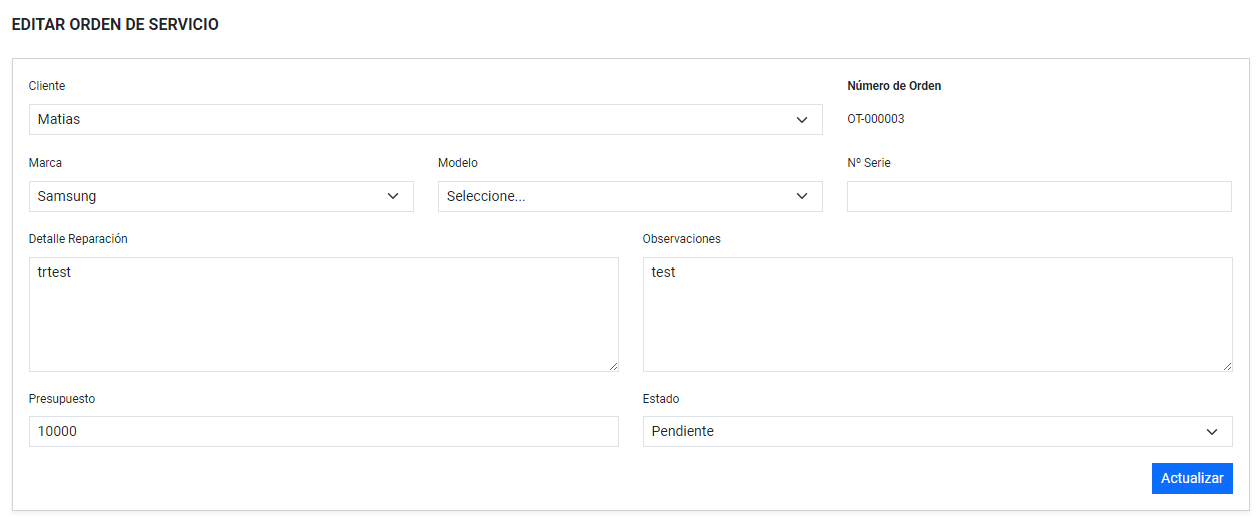Open the Modelo dropdown showing Seleccione...
Screen dimensions: 1259x518
630,197
